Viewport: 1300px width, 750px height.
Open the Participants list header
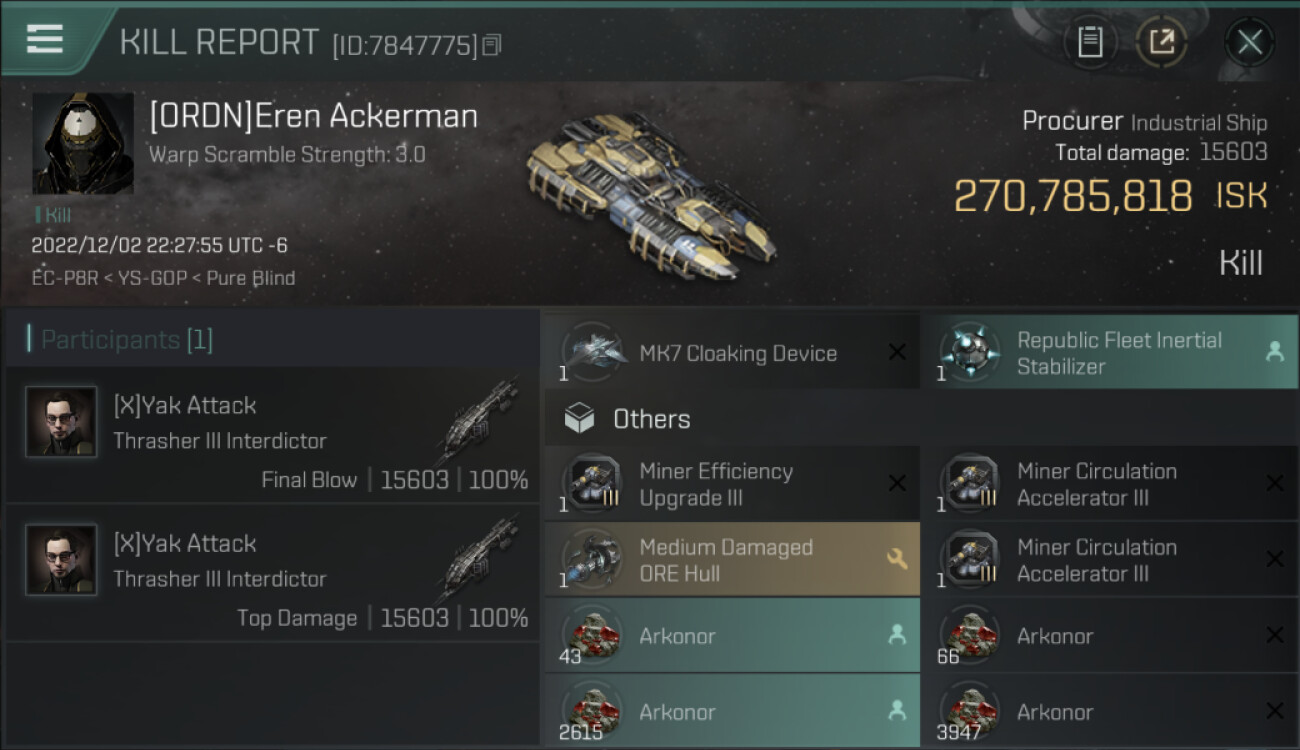[126, 340]
